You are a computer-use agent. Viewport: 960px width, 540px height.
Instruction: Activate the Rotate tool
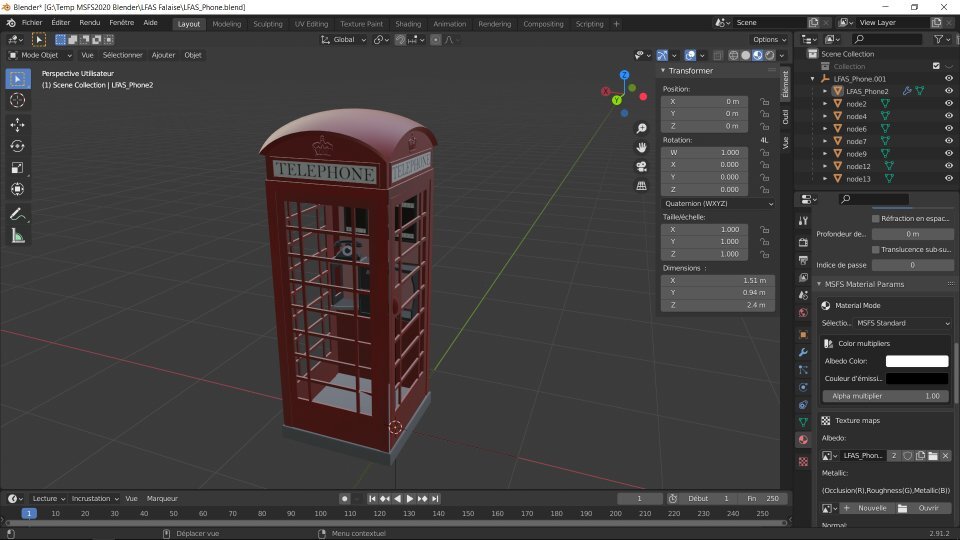[17, 146]
